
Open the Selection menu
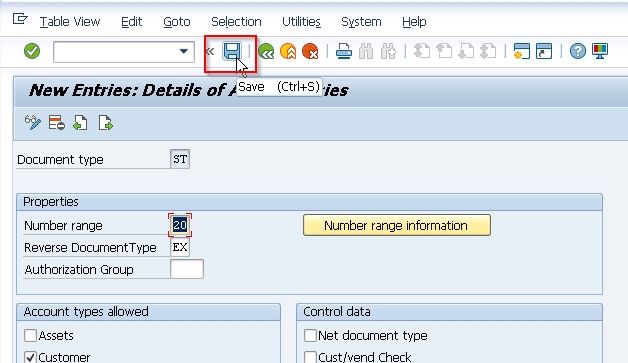click(236, 22)
